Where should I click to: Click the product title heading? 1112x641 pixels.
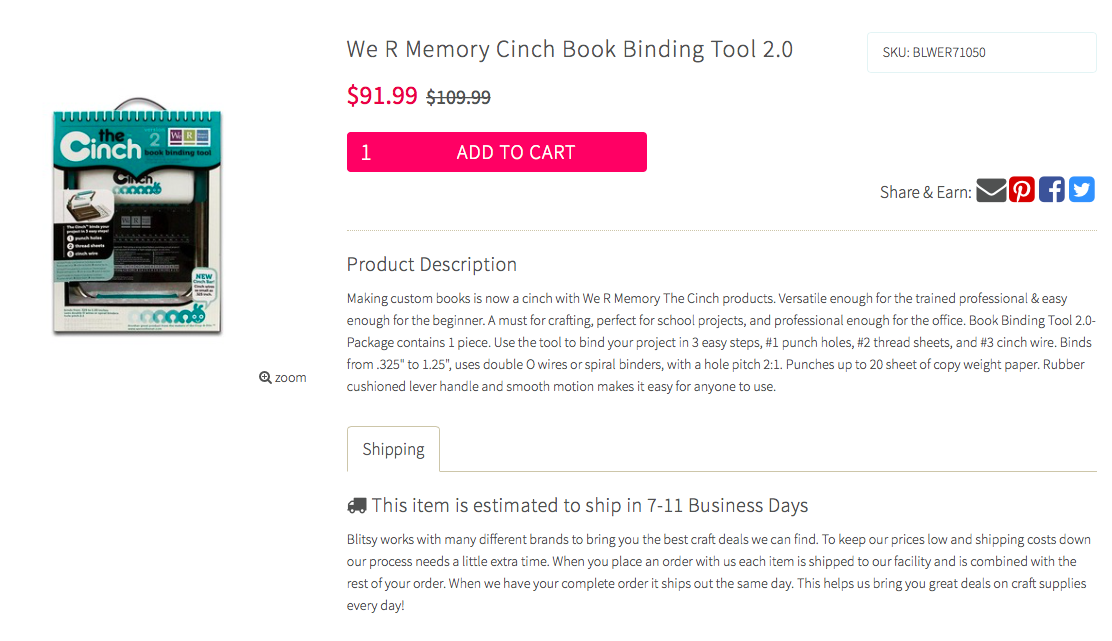coord(569,49)
